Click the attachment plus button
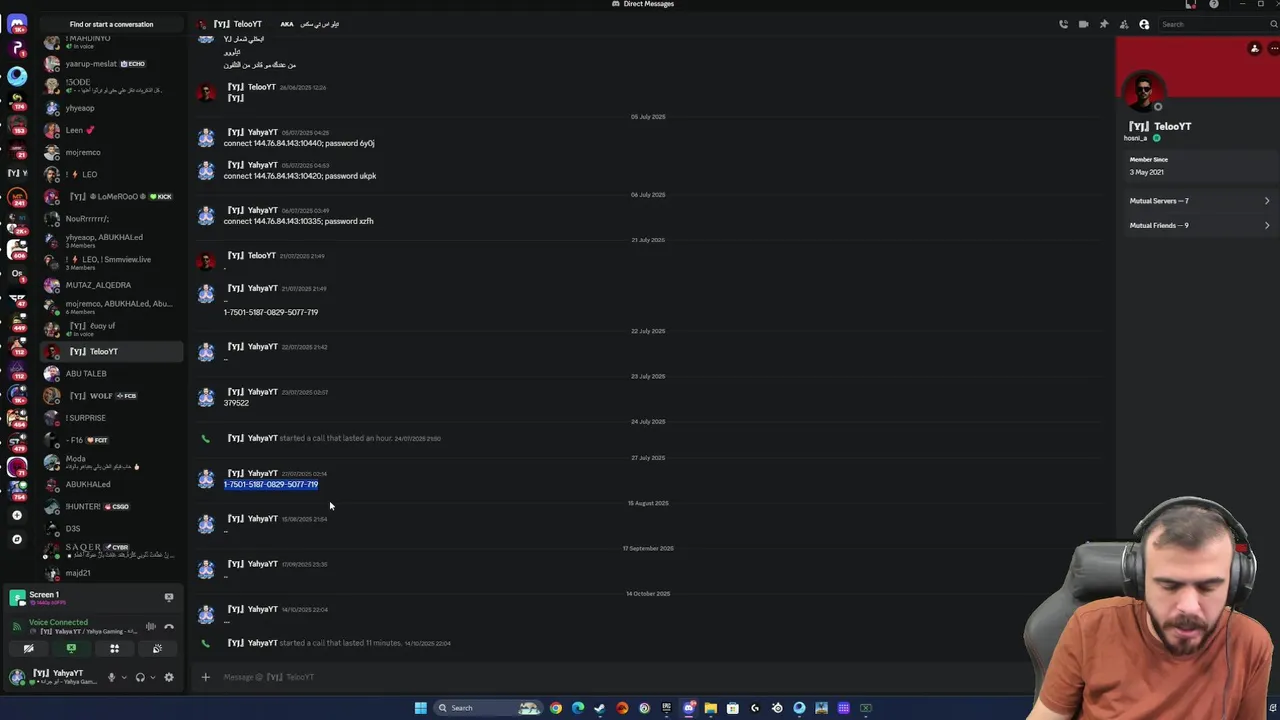This screenshot has width=1280, height=720. coord(205,677)
